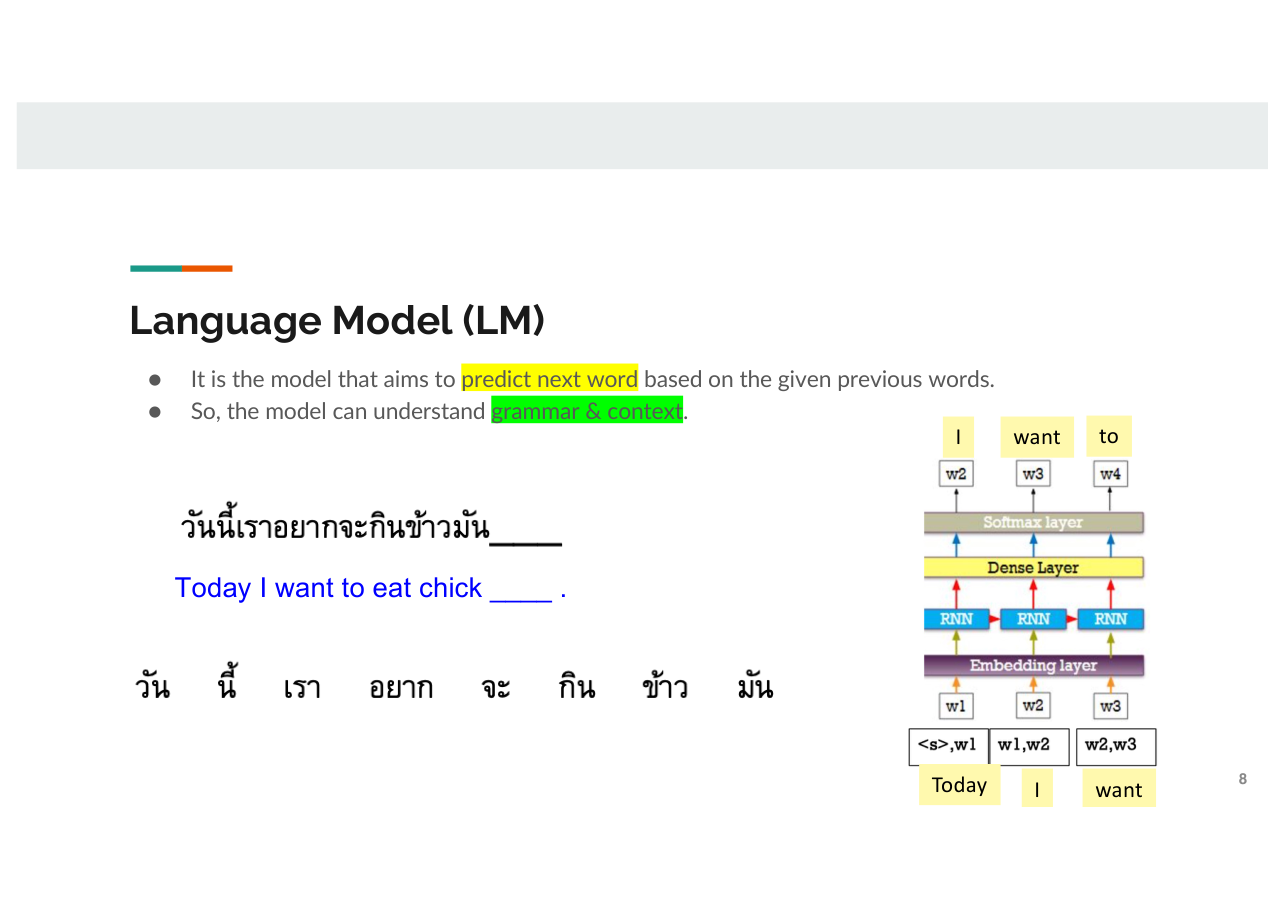Viewport: 1287px width, 910px height.
Task: Click the "w2,w3" input box
Action: [x=1116, y=746]
